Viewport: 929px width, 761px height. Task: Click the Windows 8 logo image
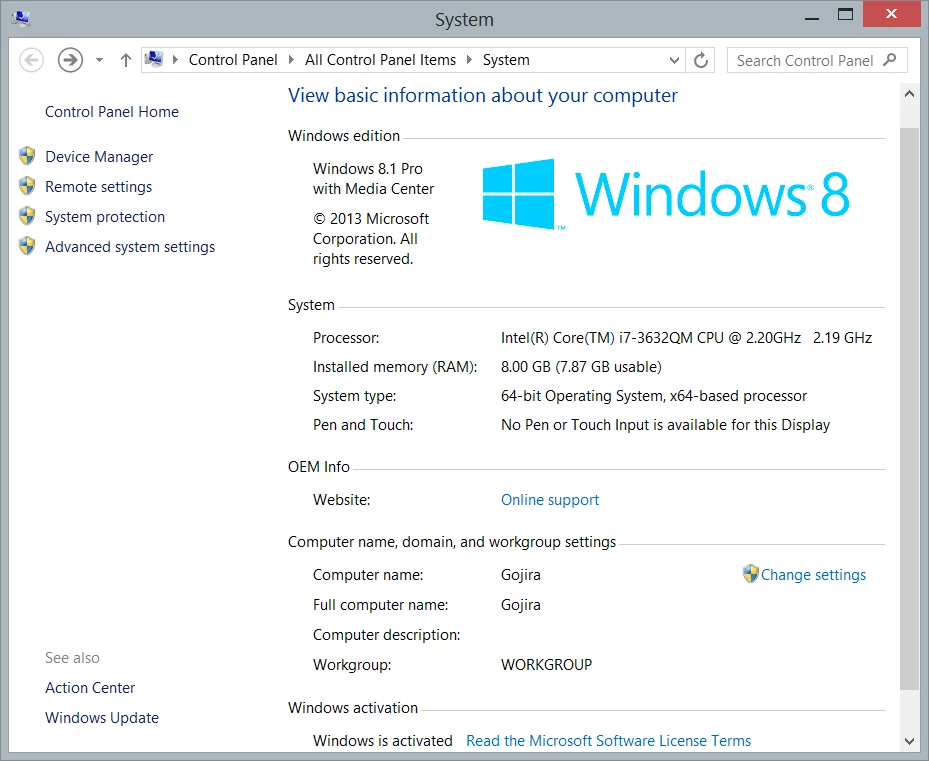(666, 194)
